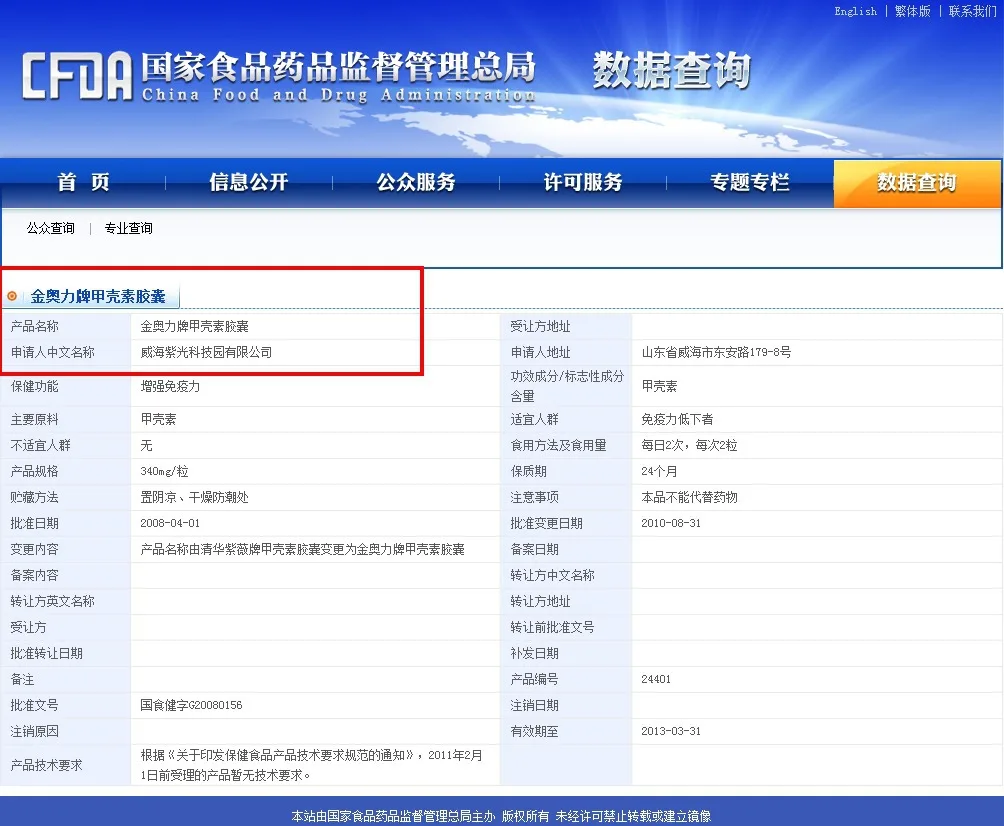Click the 公众查询 sub-link

(51, 228)
